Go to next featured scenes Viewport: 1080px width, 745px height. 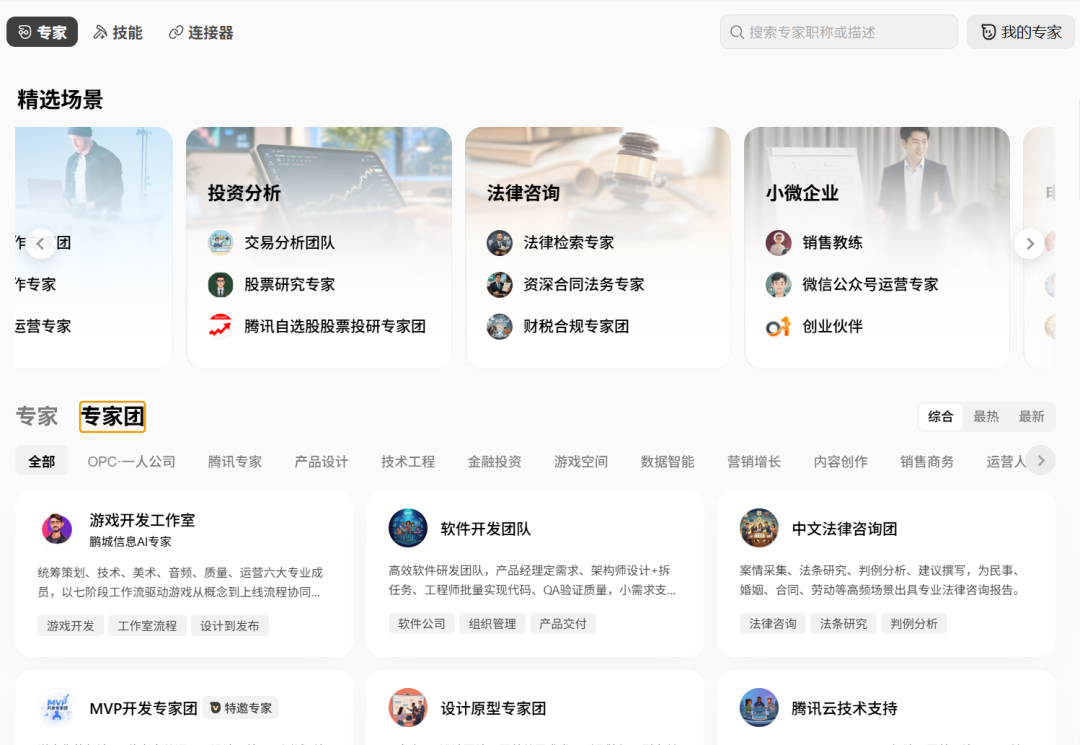click(1030, 244)
